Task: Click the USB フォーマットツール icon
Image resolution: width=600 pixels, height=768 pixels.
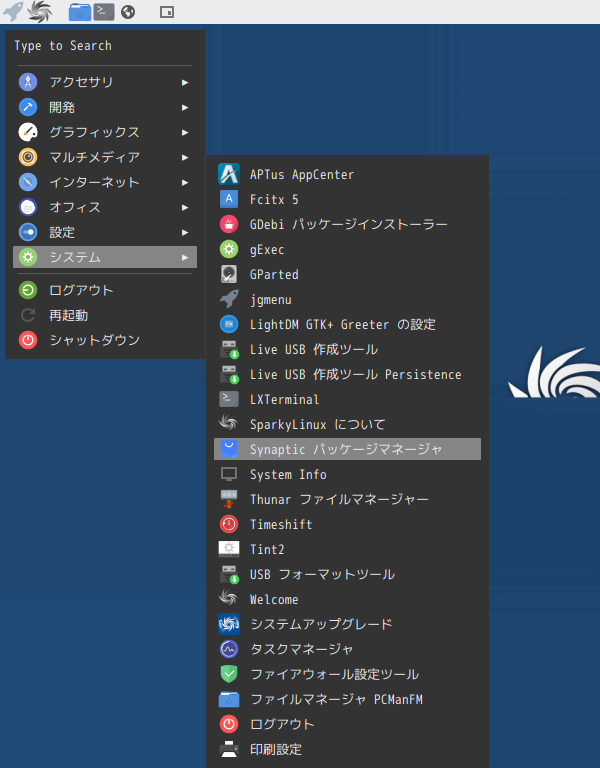Action: 229,574
